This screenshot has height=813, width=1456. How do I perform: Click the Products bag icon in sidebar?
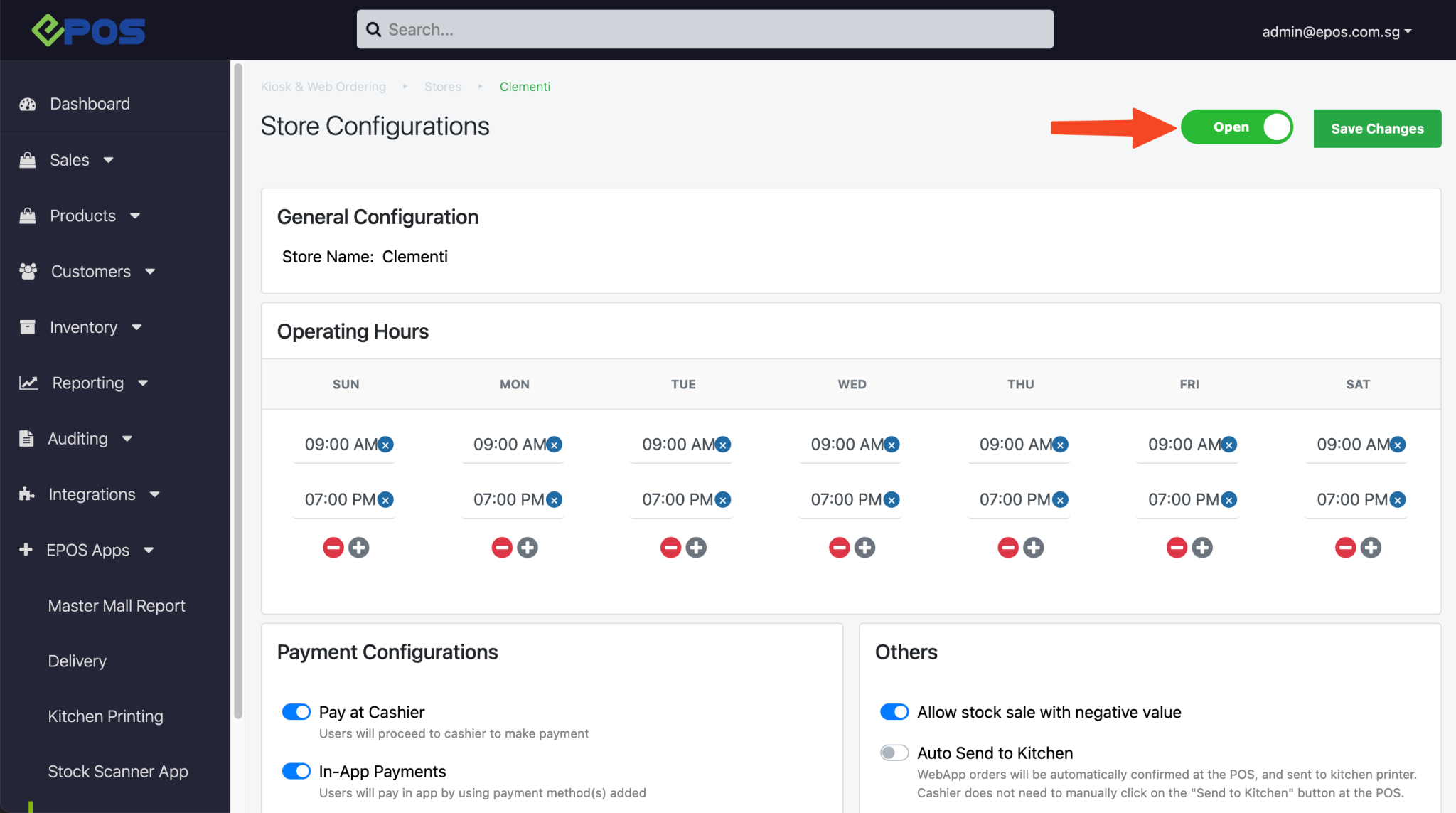(x=28, y=216)
